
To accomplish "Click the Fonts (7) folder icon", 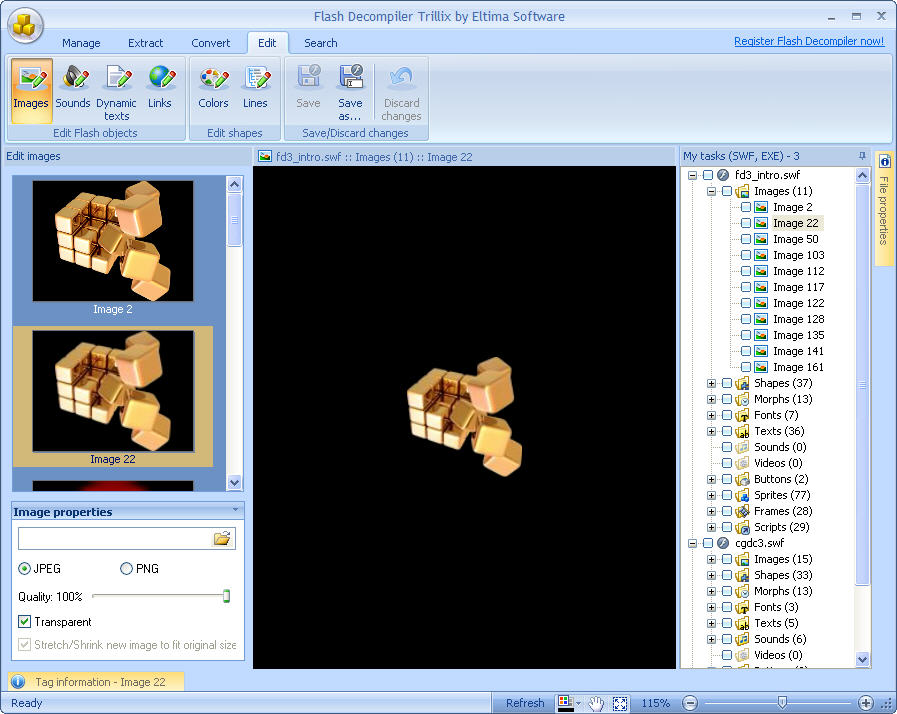I will tap(743, 415).
